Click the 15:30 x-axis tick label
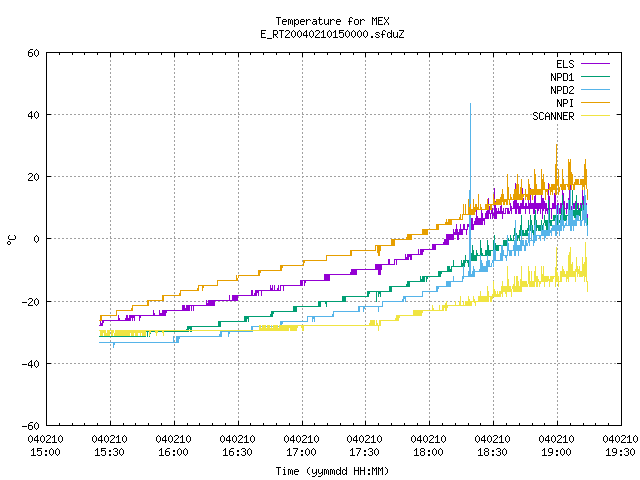The height and width of the screenshot is (480, 640). (x=109, y=452)
